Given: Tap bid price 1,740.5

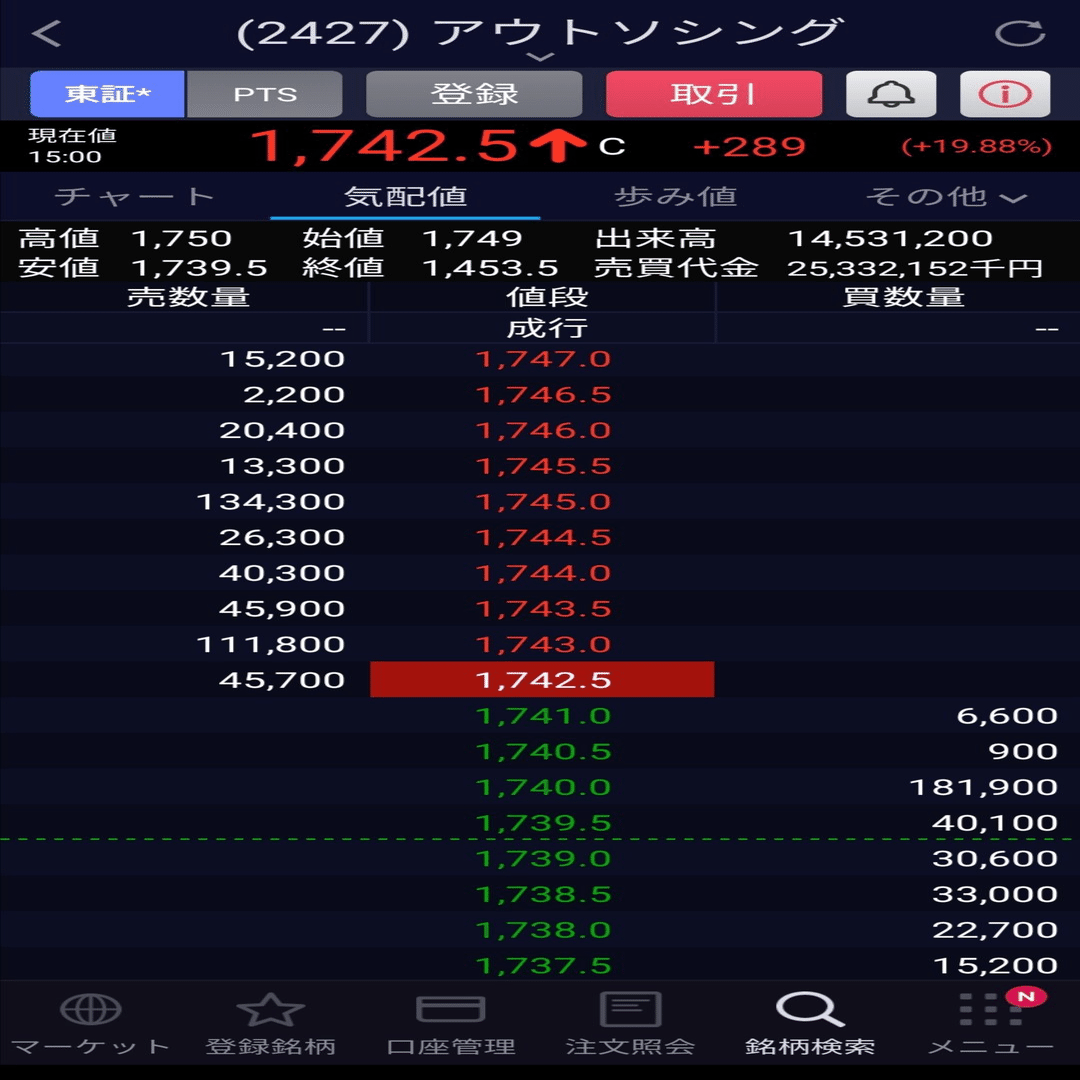Looking at the screenshot, I should pyautogui.click(x=543, y=751).
